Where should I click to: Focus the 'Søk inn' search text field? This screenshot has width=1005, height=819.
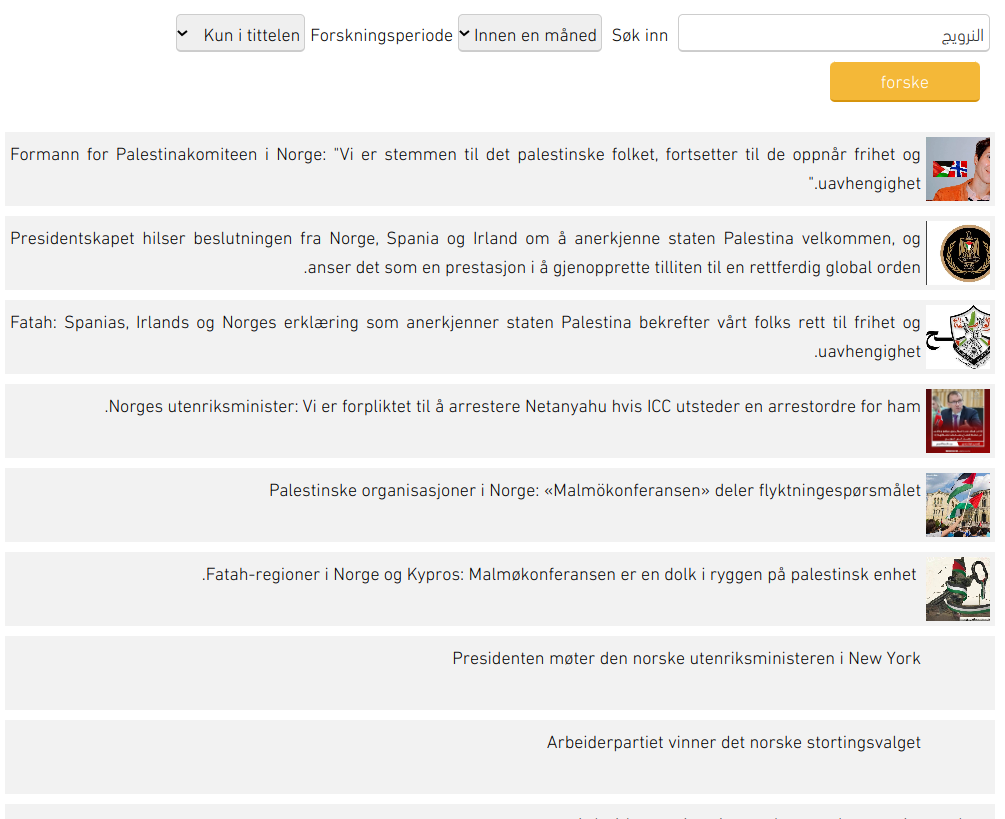click(x=833, y=34)
